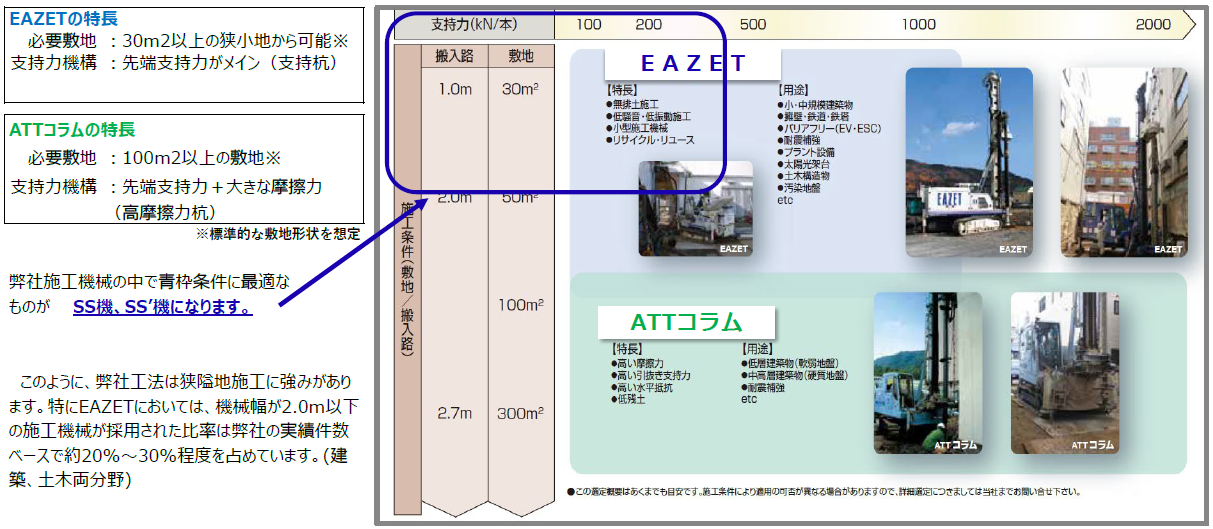Click the 100m² site area value
1213x529 pixels.
[519, 304]
